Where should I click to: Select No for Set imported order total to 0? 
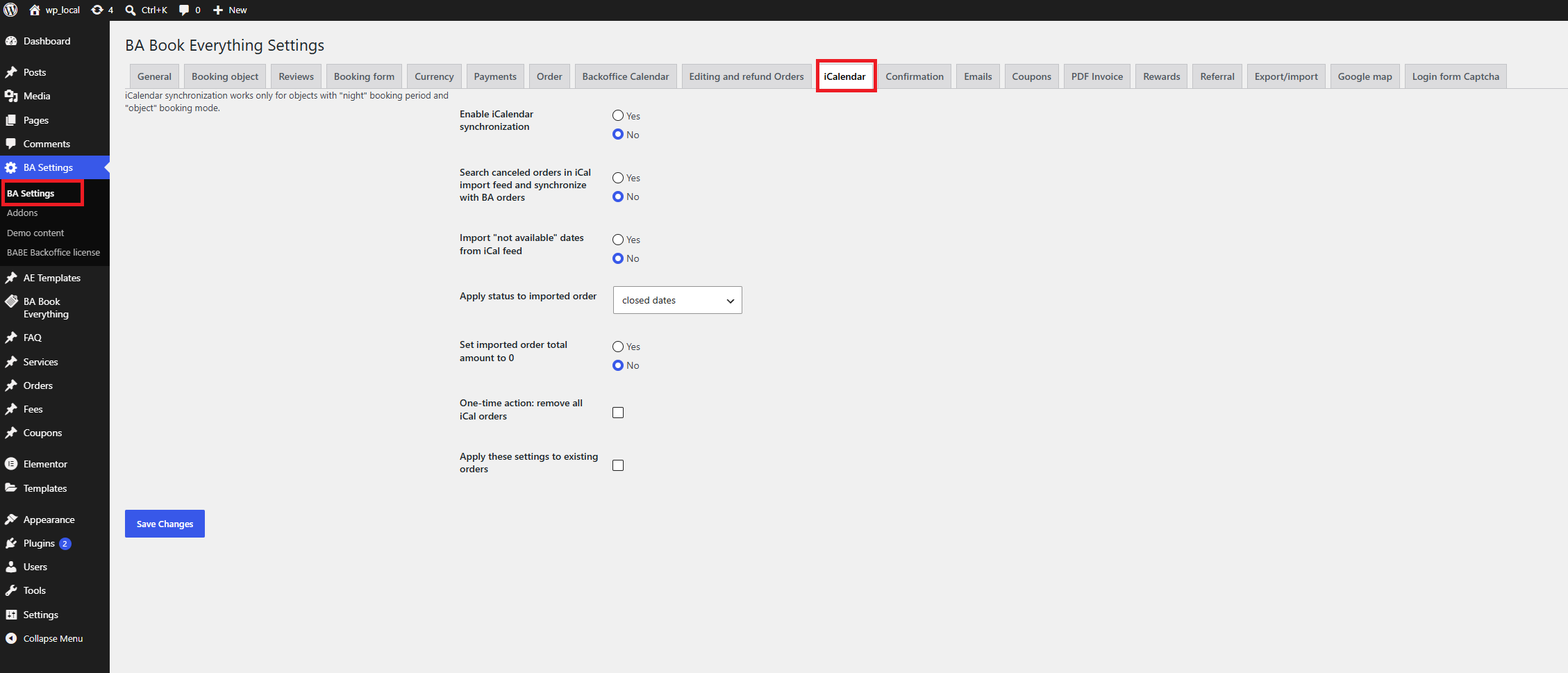(x=618, y=365)
